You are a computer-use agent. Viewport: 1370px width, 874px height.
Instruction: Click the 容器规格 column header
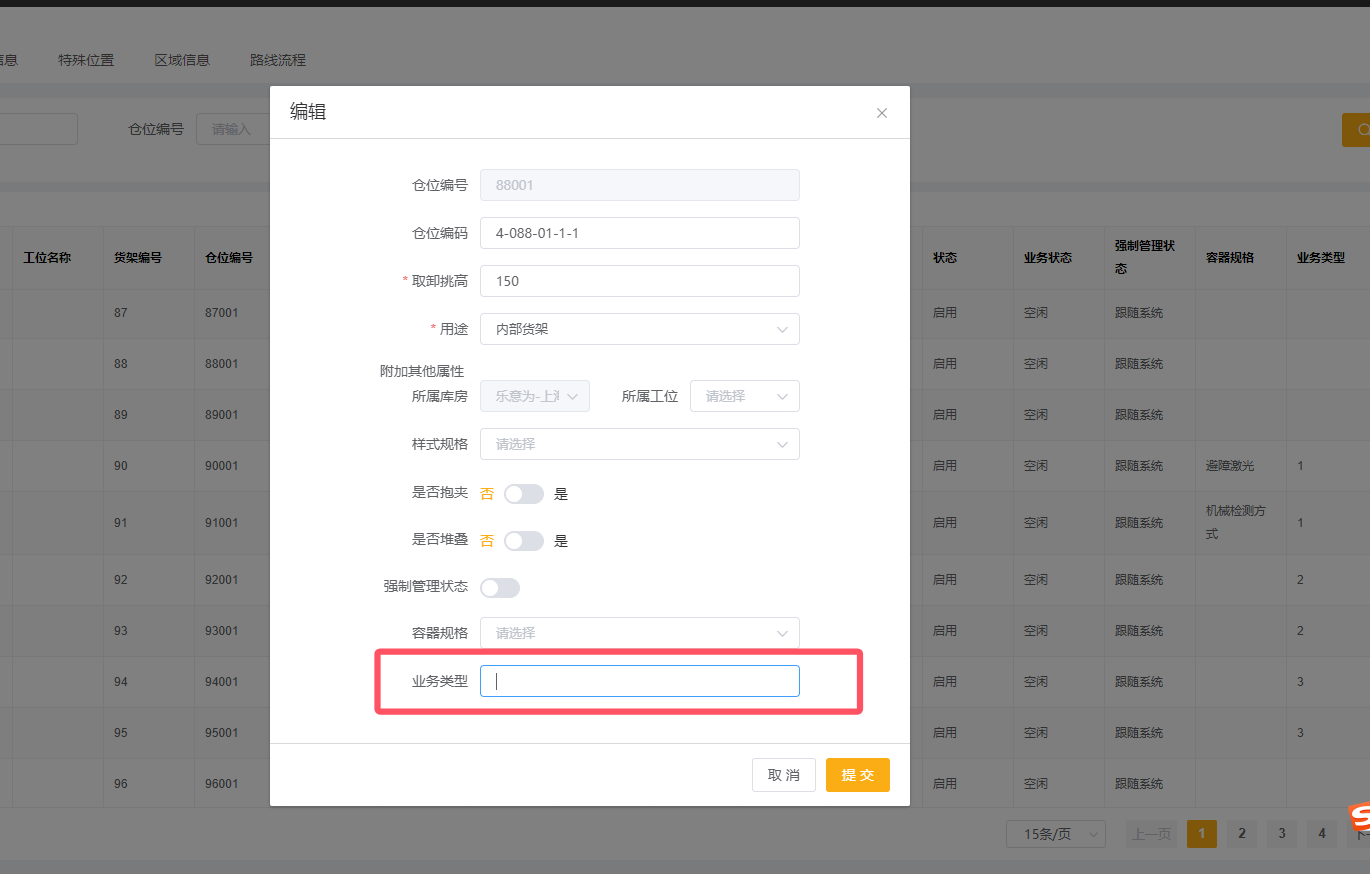[1230, 258]
